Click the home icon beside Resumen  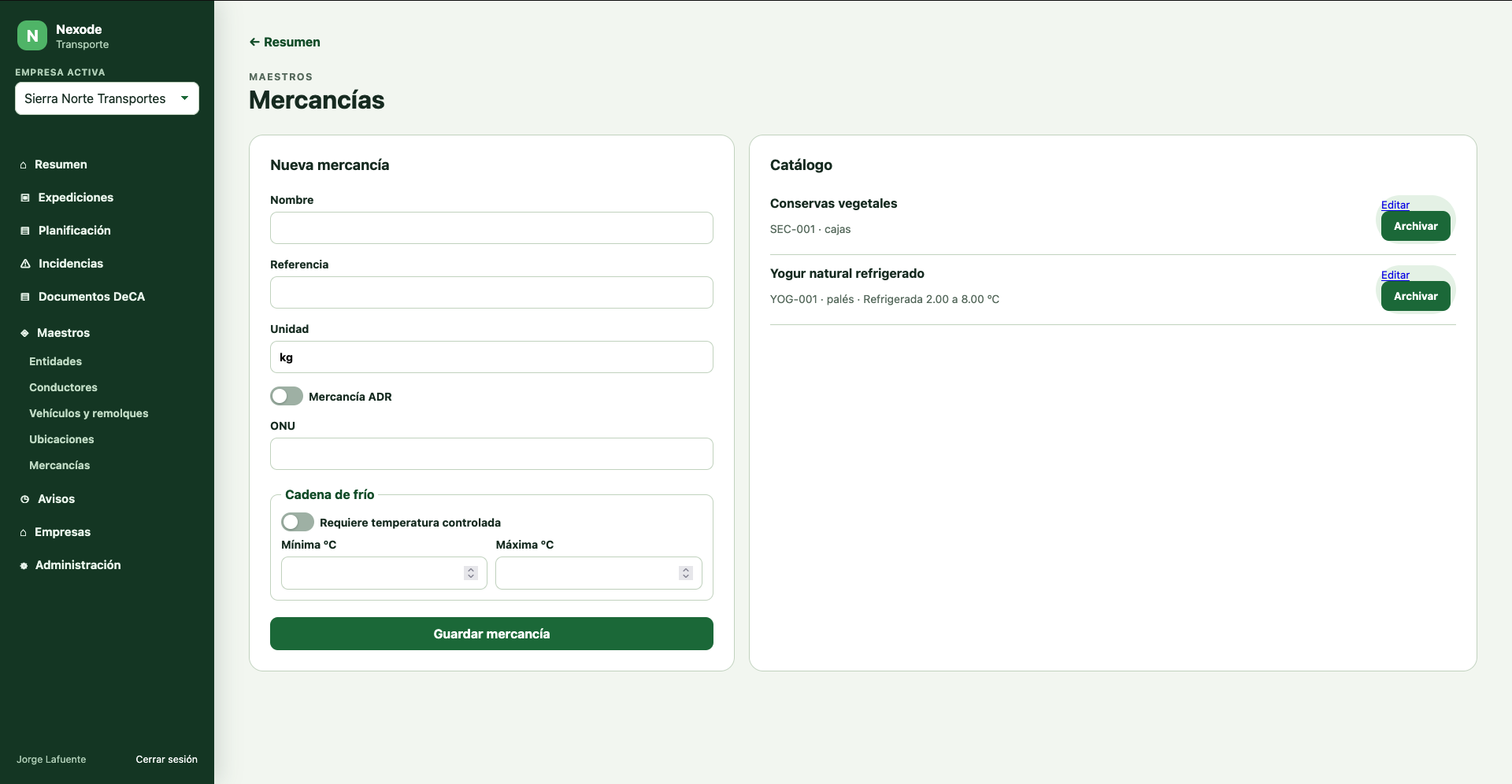click(x=24, y=165)
